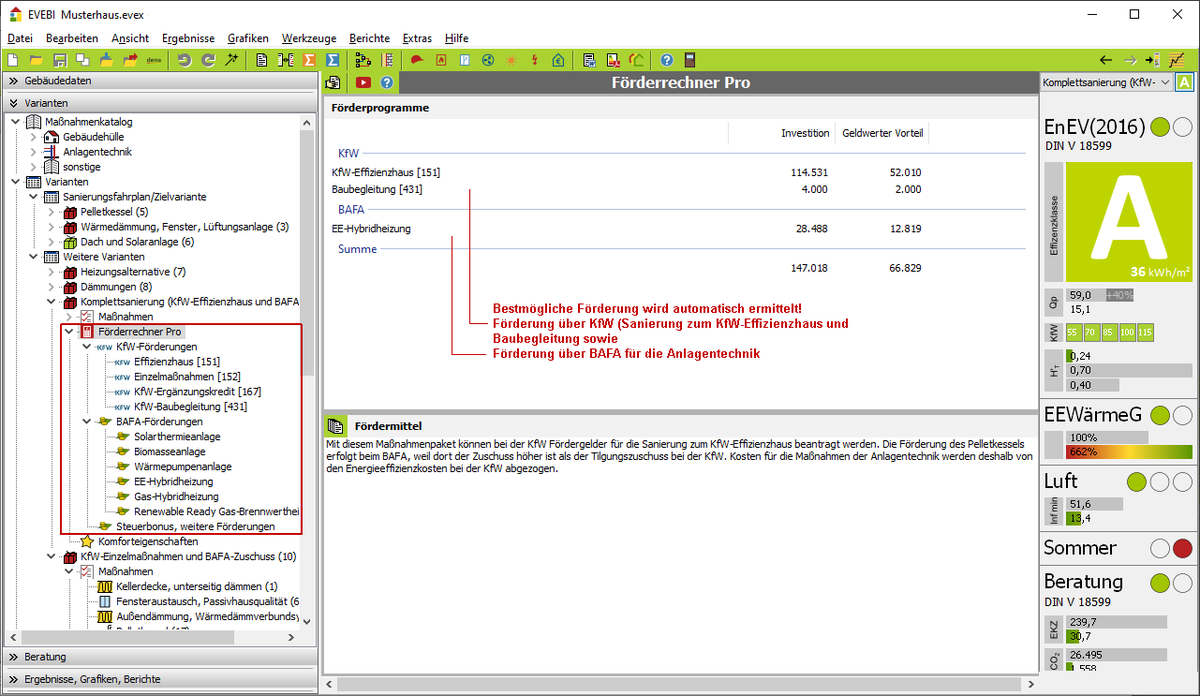Select Heizungsalternative (7) variant
This screenshot has width=1200, height=696.
(x=133, y=271)
